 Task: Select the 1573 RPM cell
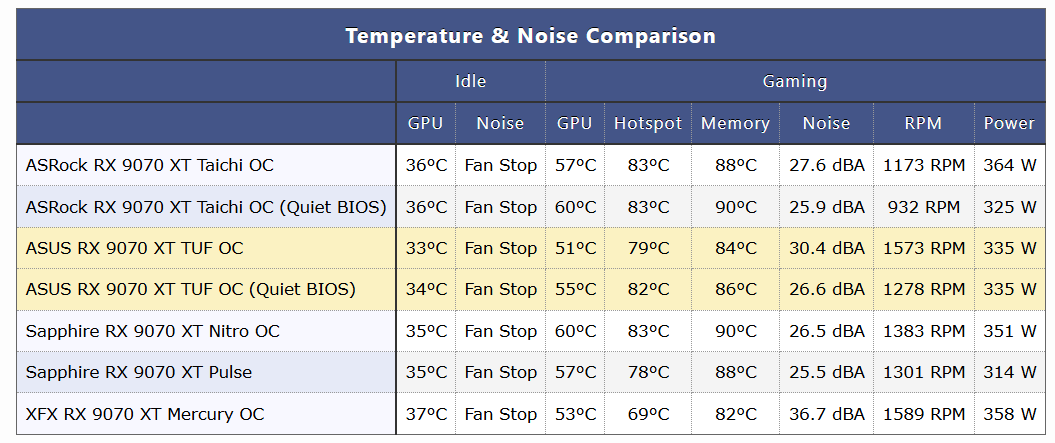click(x=924, y=248)
